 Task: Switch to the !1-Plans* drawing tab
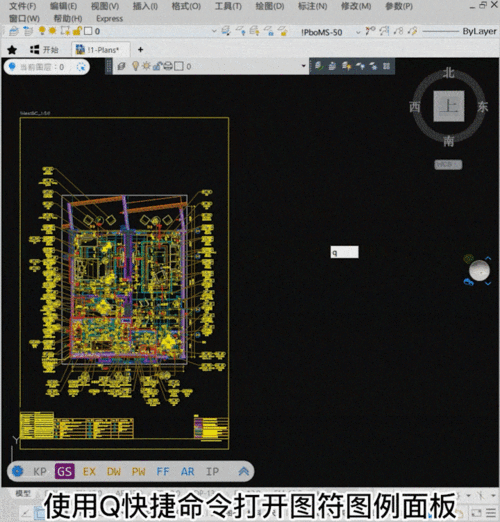[101, 49]
